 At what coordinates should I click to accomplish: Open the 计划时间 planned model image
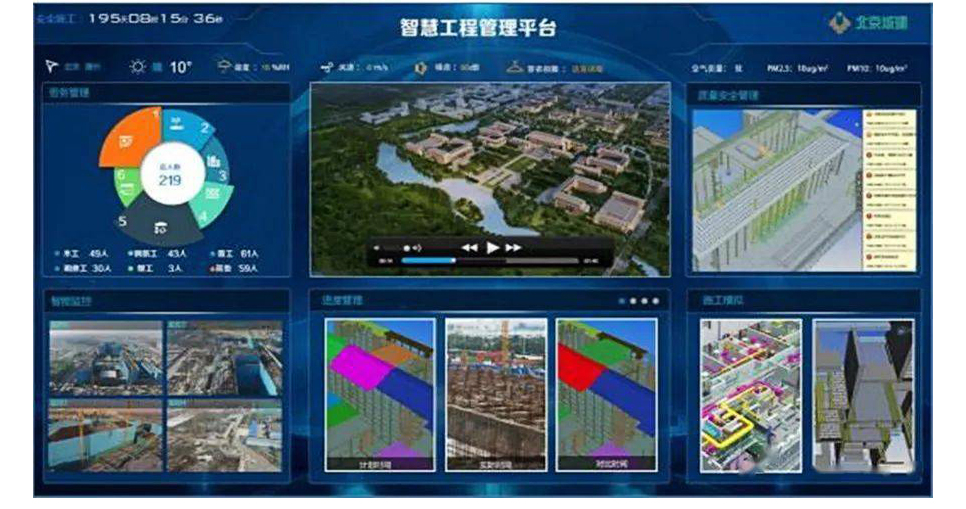(x=380, y=394)
